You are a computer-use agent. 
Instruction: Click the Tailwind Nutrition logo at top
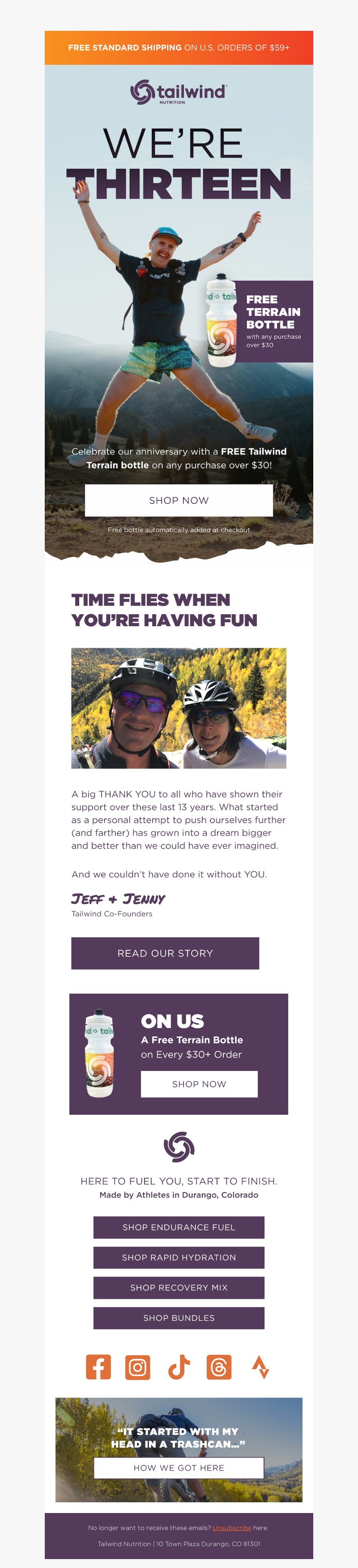[x=179, y=92]
